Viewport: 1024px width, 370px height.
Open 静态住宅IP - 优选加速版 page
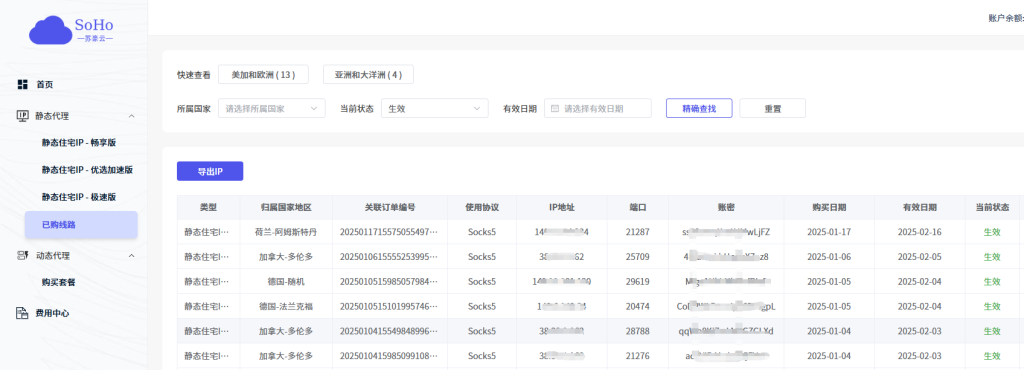tap(88, 170)
